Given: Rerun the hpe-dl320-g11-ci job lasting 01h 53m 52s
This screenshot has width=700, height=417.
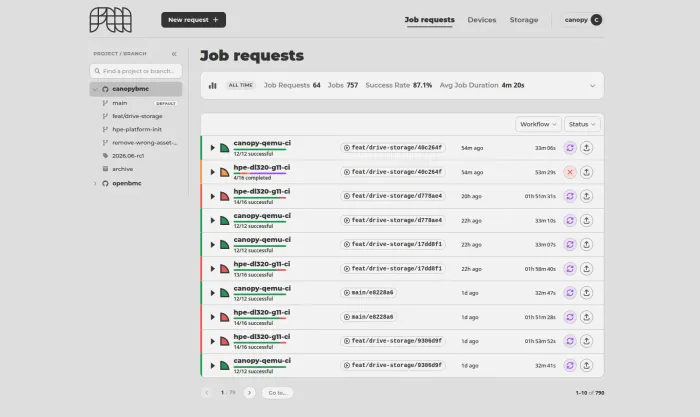Looking at the screenshot, I should tap(570, 341).
